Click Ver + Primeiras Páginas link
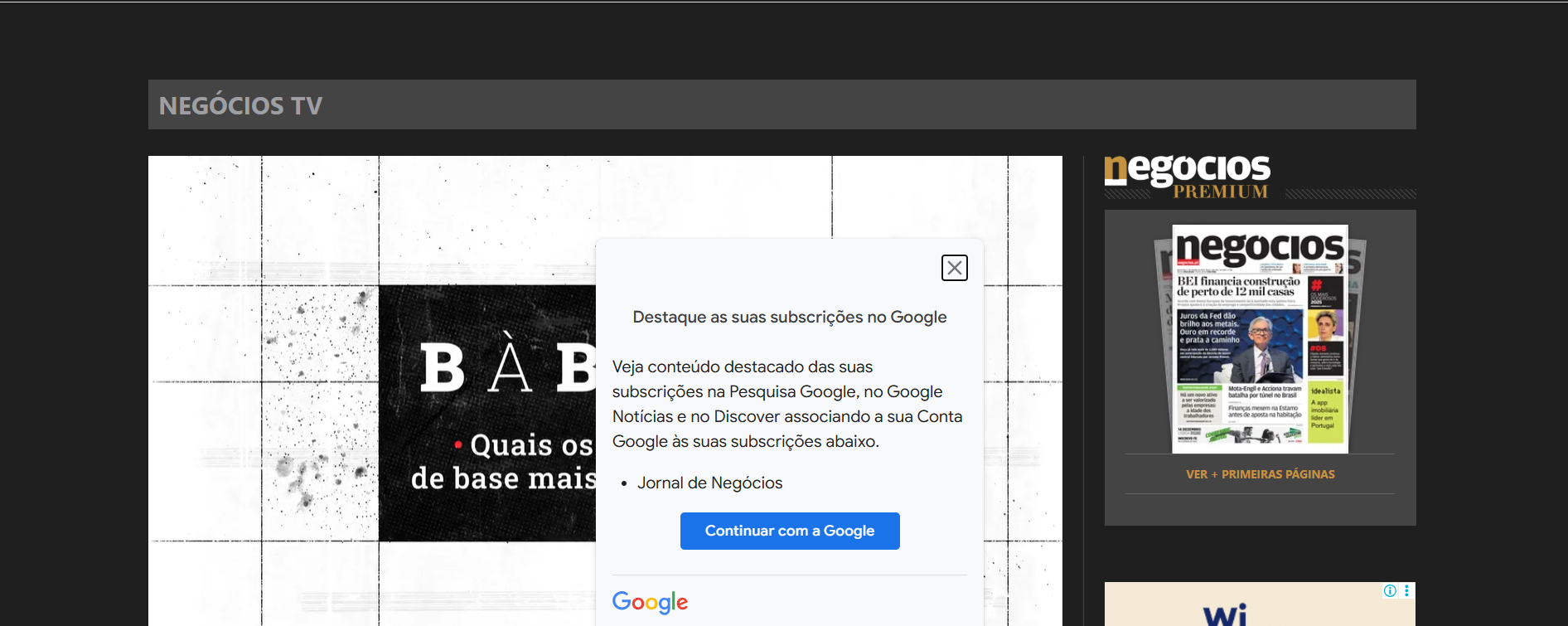This screenshot has width=1568, height=626. [x=1260, y=474]
